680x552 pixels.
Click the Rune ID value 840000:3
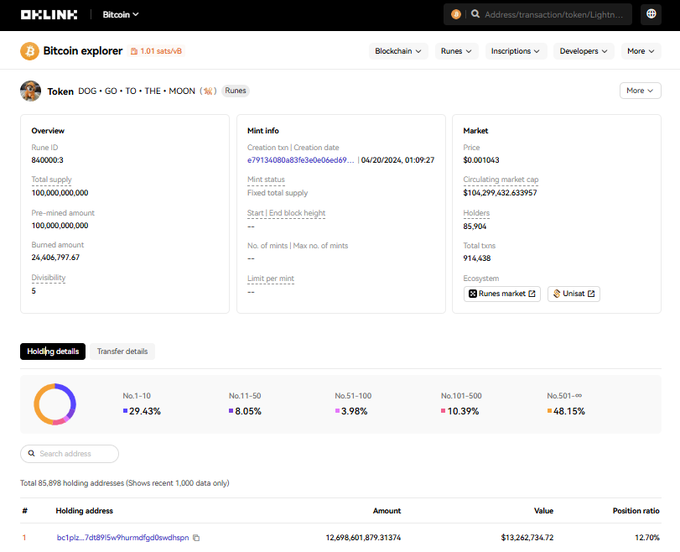pyautogui.click(x=47, y=160)
